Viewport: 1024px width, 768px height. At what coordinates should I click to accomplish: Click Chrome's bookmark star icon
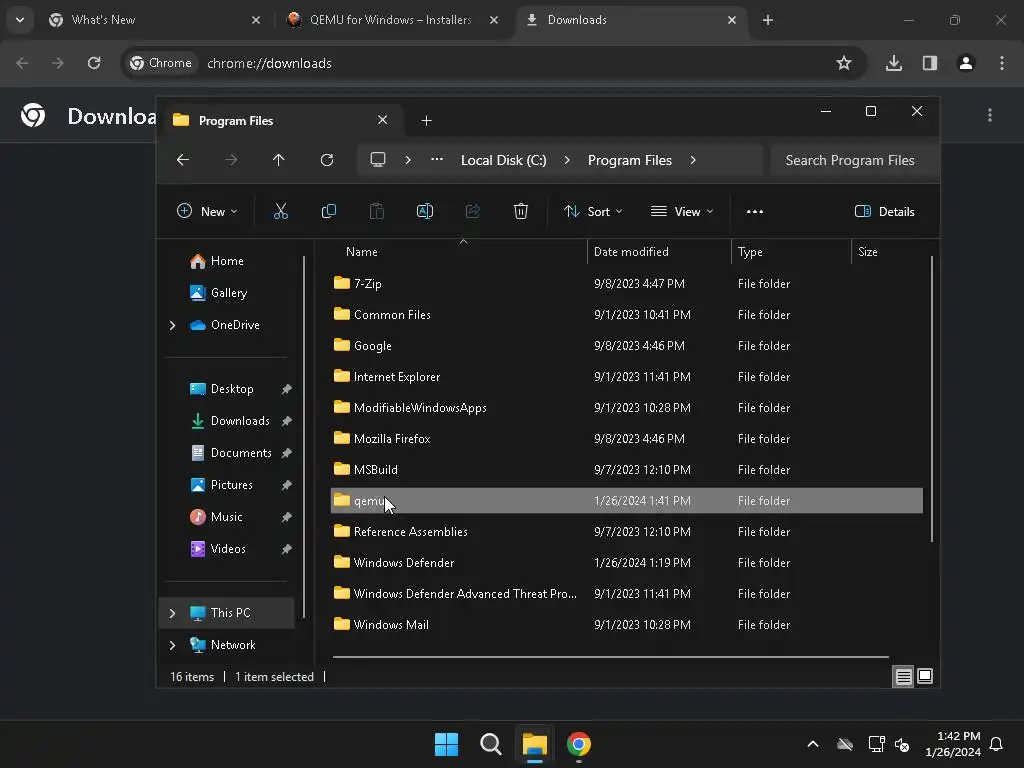pos(844,63)
